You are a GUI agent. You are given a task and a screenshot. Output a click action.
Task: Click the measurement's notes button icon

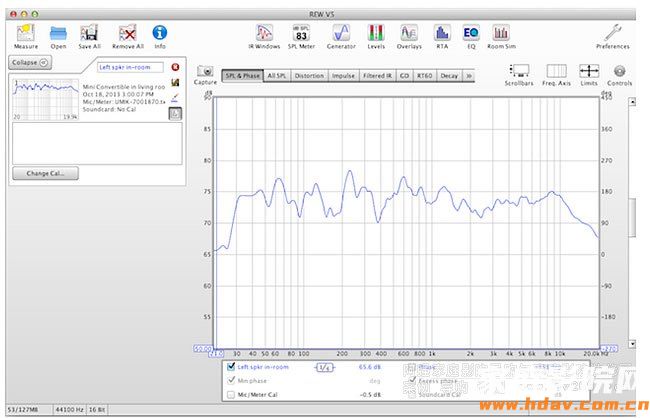[x=175, y=113]
